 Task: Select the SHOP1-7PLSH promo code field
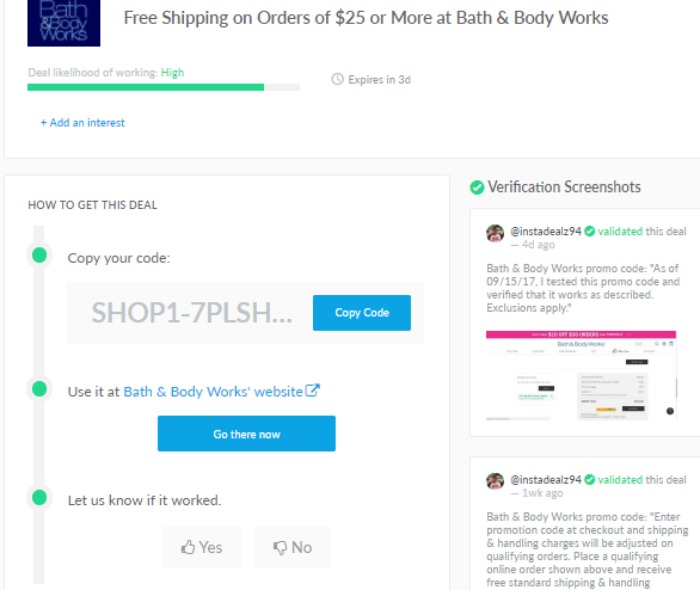pyautogui.click(x=192, y=312)
